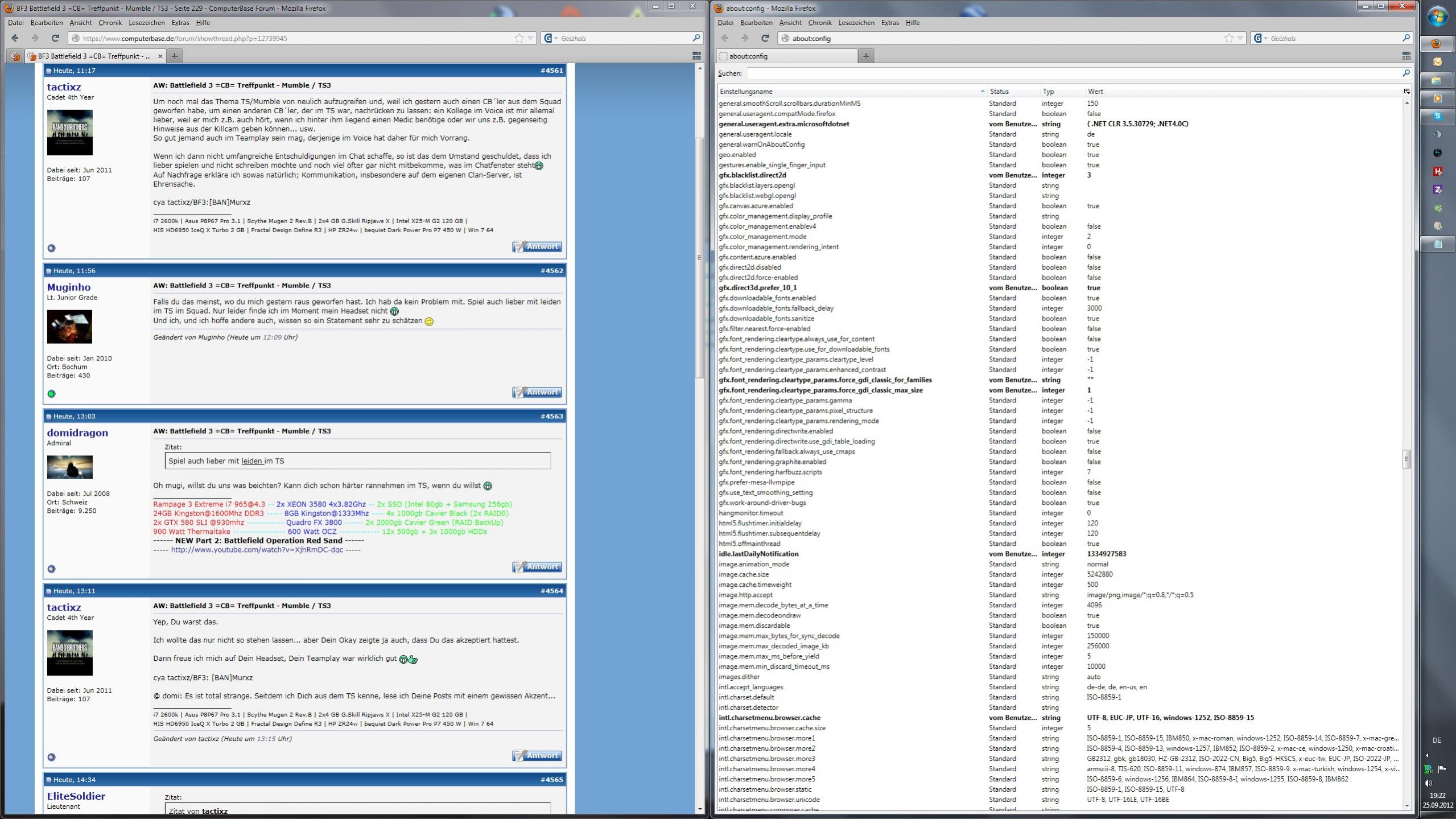This screenshot has width=1456, height=819.
Task: Open YouTube link in domidragon's signature
Action: point(257,550)
